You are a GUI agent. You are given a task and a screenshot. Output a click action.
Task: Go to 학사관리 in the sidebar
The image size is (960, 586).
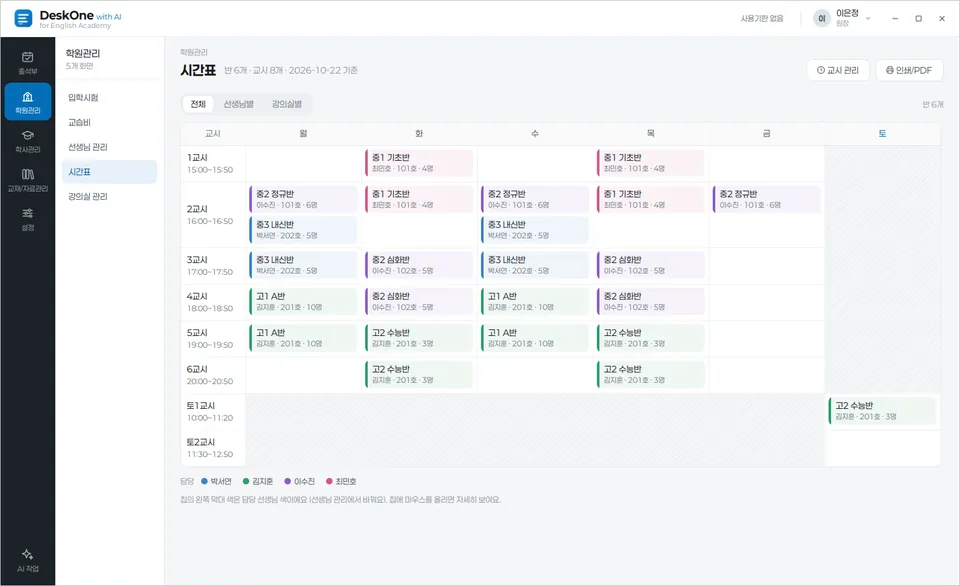pyautogui.click(x=28, y=141)
